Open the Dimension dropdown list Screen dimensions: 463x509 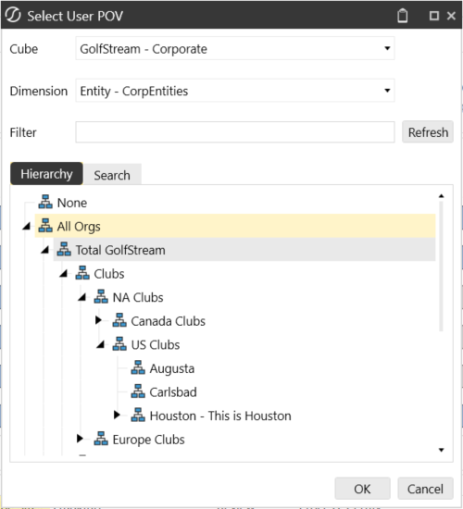(x=387, y=90)
